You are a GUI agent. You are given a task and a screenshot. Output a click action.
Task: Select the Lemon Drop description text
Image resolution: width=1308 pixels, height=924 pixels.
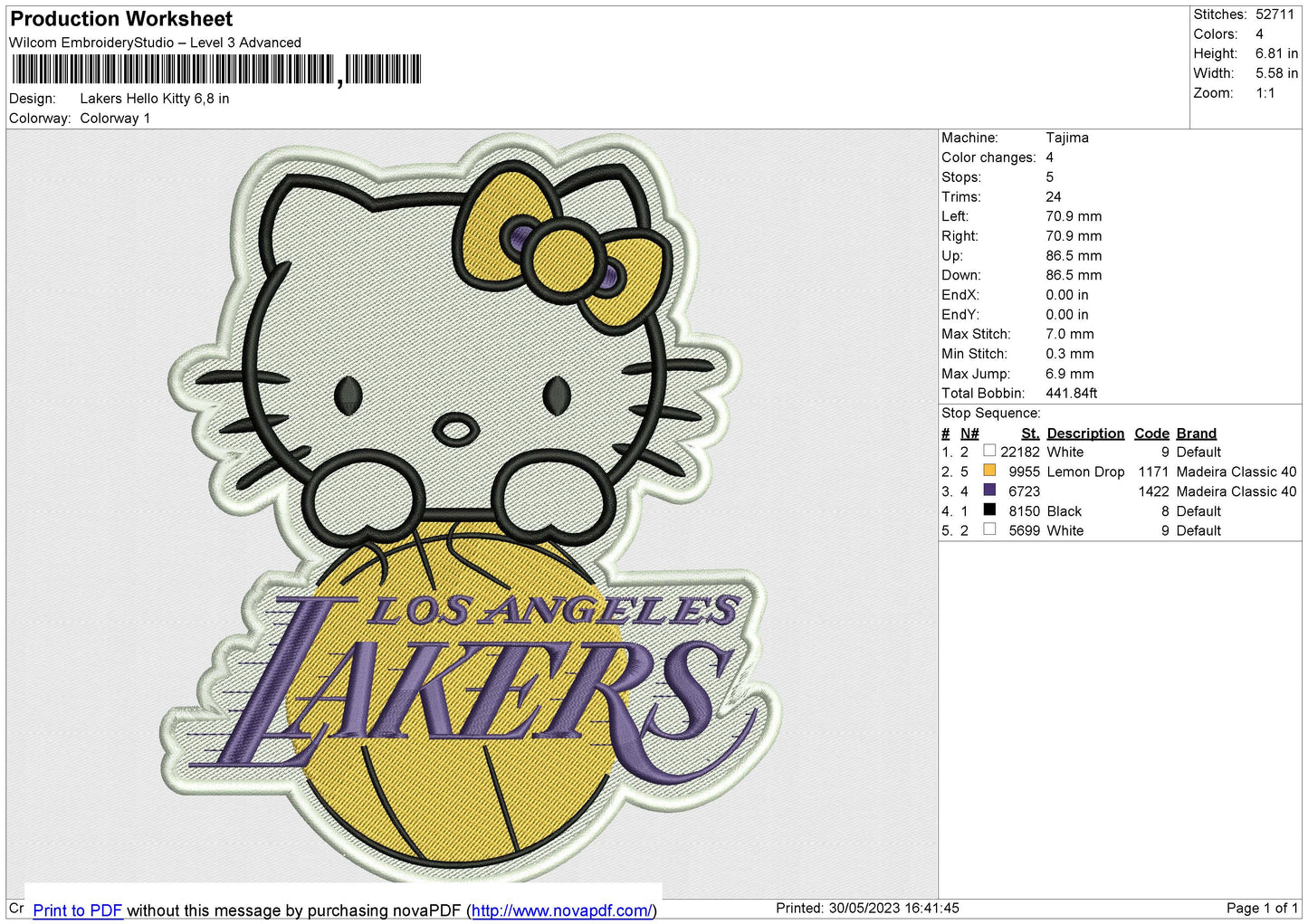pos(1085,472)
